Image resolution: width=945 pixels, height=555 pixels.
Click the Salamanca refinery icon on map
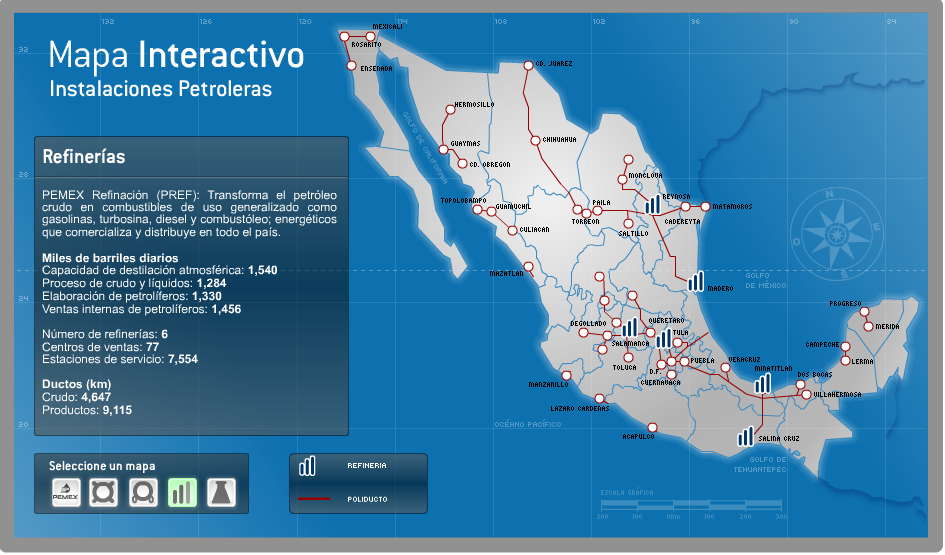click(x=630, y=328)
